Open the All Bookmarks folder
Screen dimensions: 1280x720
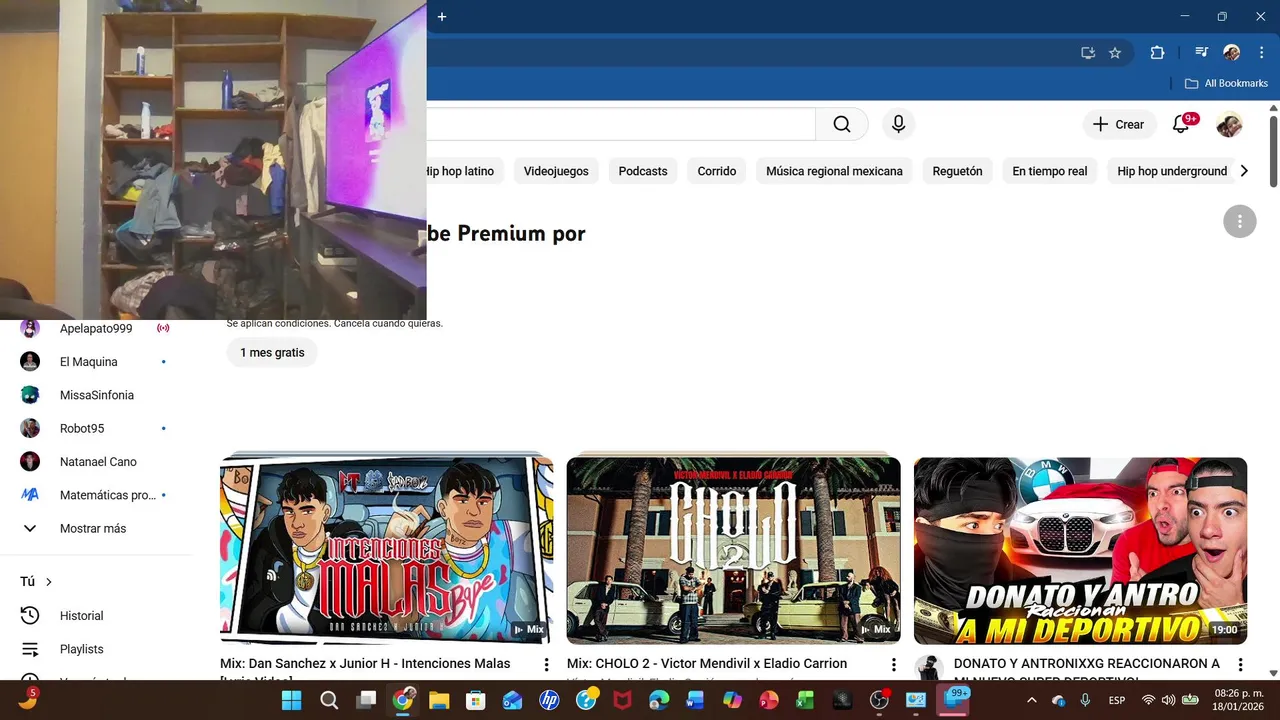pyautogui.click(x=1226, y=83)
